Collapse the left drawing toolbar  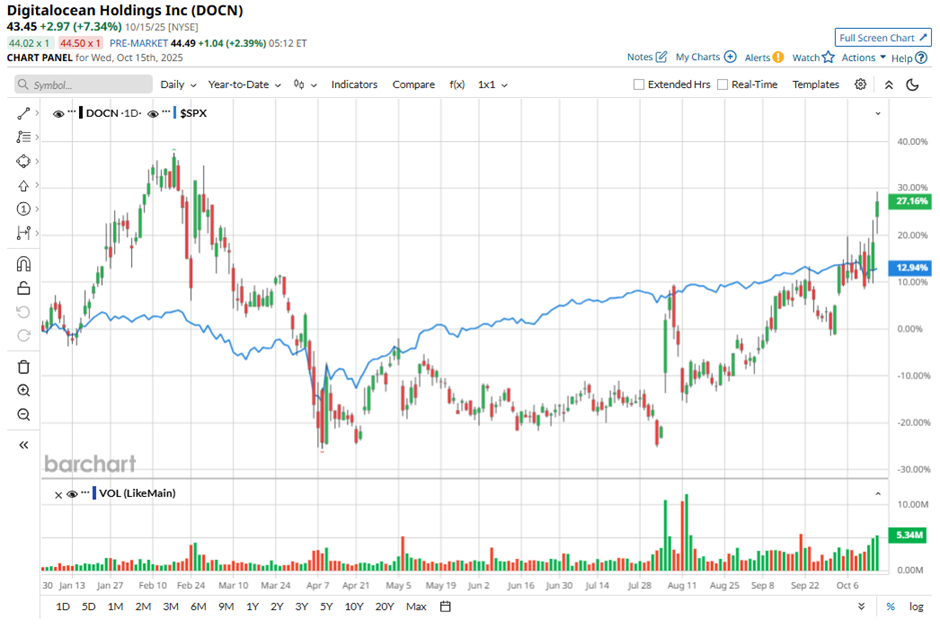point(23,445)
